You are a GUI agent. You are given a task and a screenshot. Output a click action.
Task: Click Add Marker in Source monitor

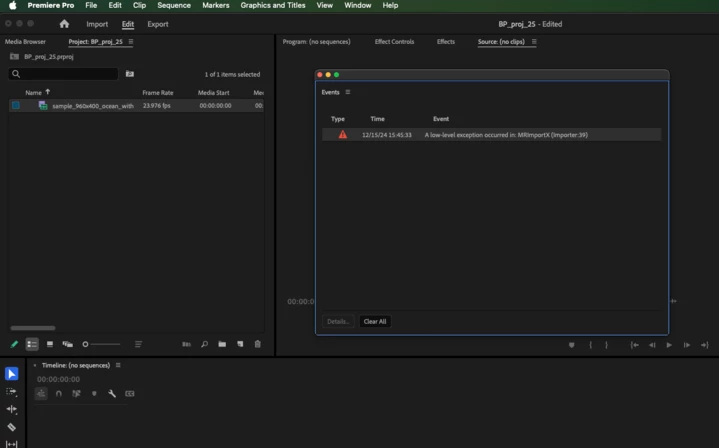point(571,345)
